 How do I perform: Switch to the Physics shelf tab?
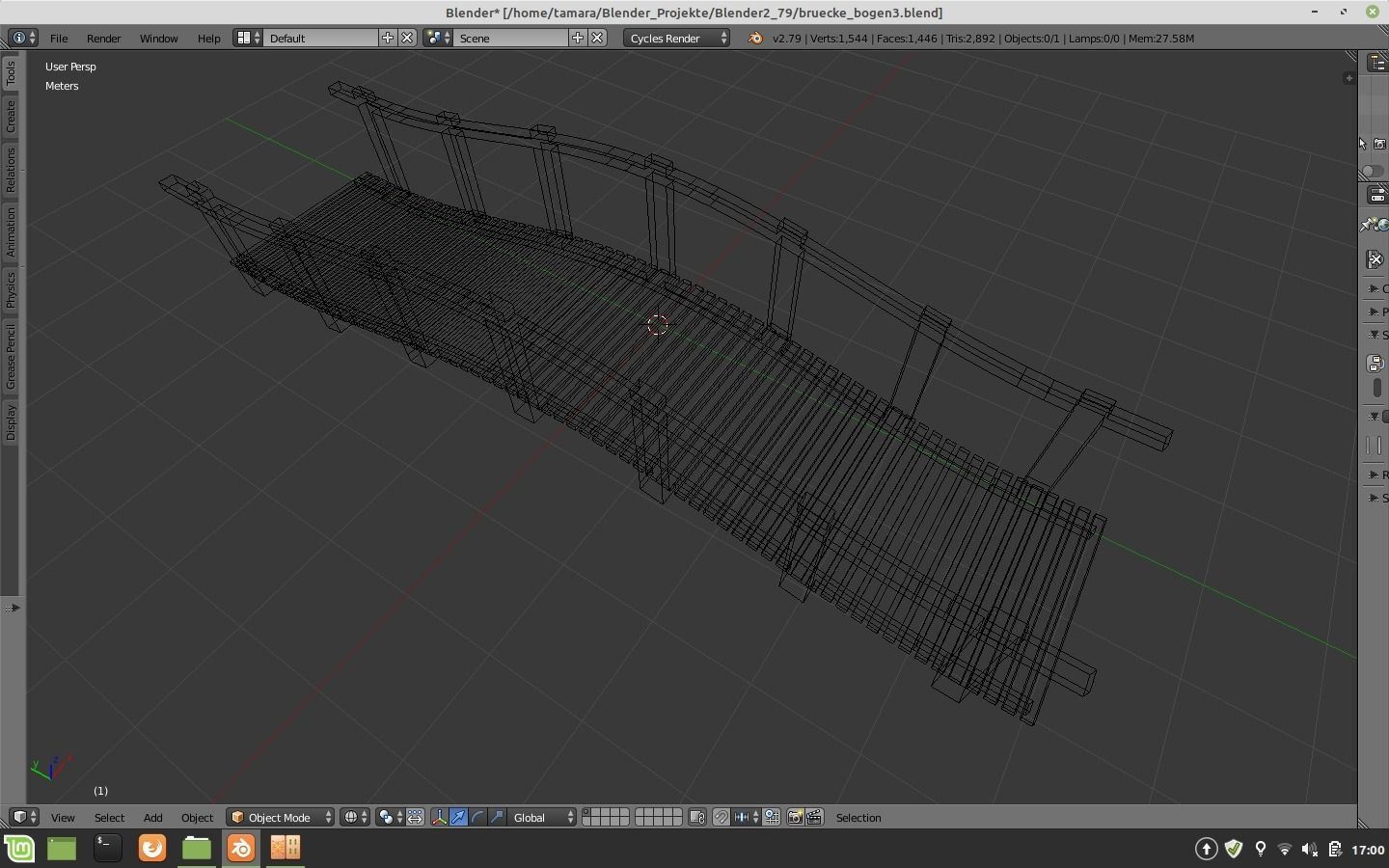(11, 290)
